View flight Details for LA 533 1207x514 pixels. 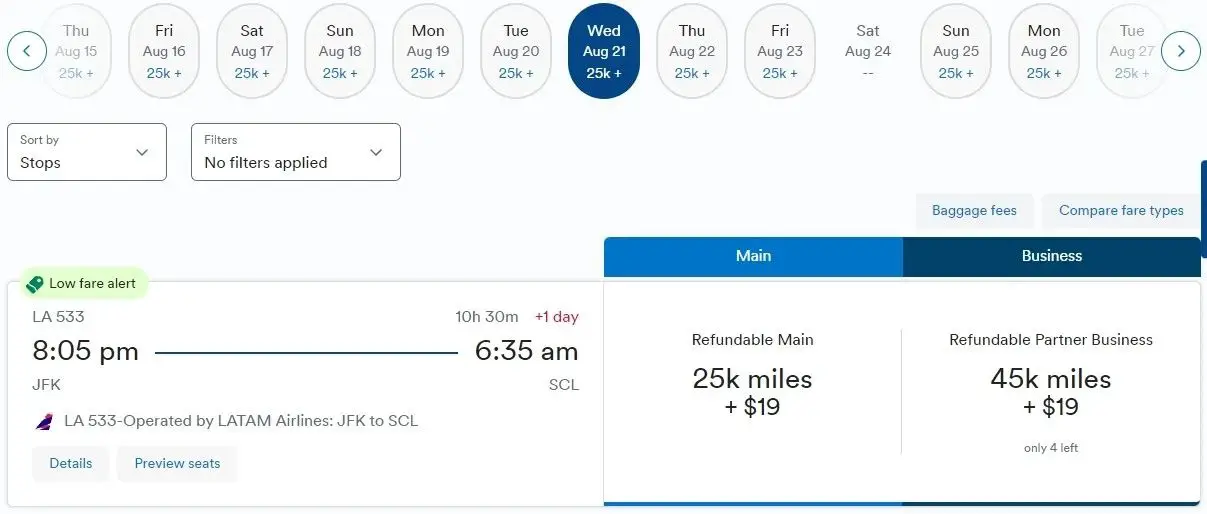pyautogui.click(x=71, y=464)
